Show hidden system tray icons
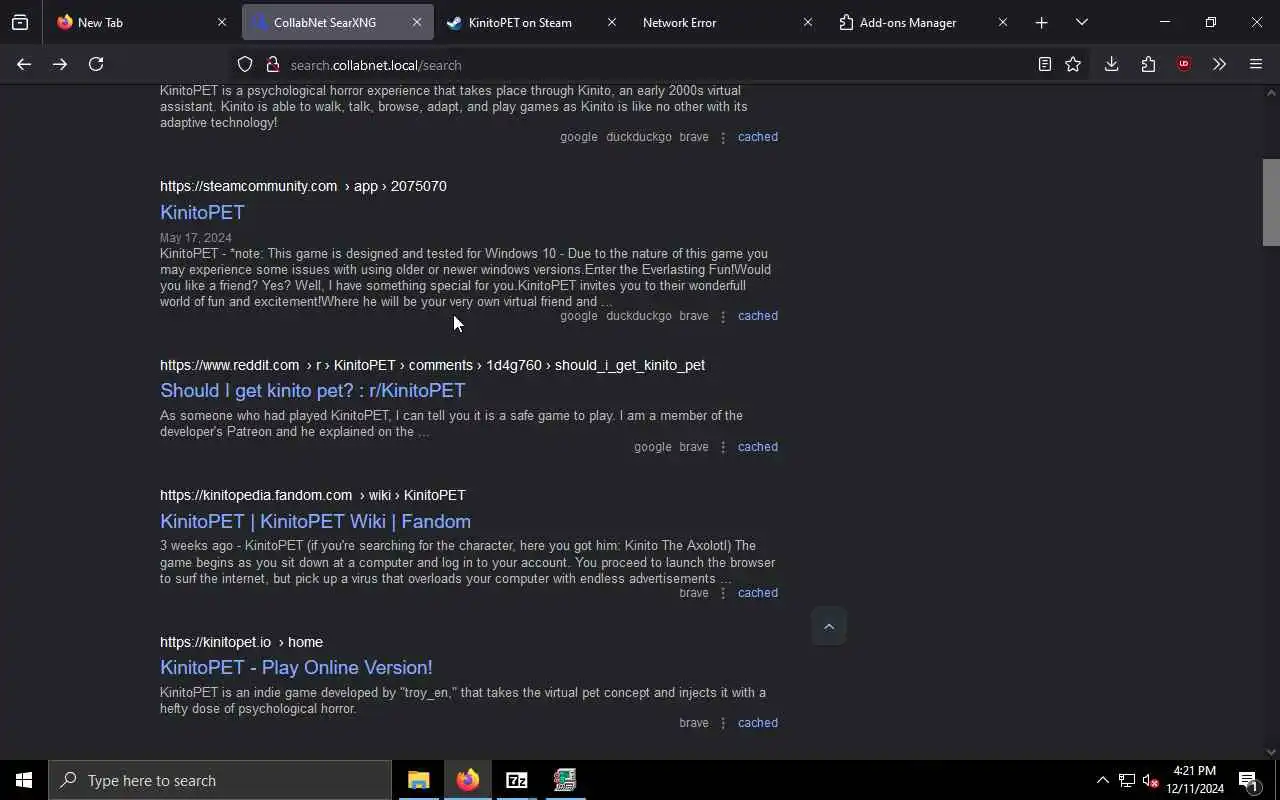Image resolution: width=1280 pixels, height=800 pixels. click(1102, 780)
